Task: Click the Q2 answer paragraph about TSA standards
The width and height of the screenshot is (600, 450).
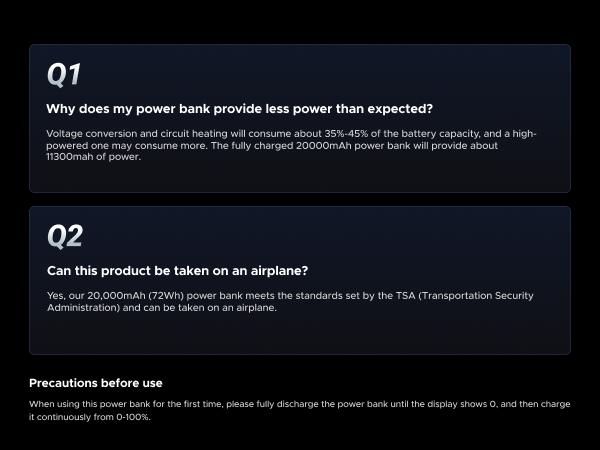Action: click(290, 301)
